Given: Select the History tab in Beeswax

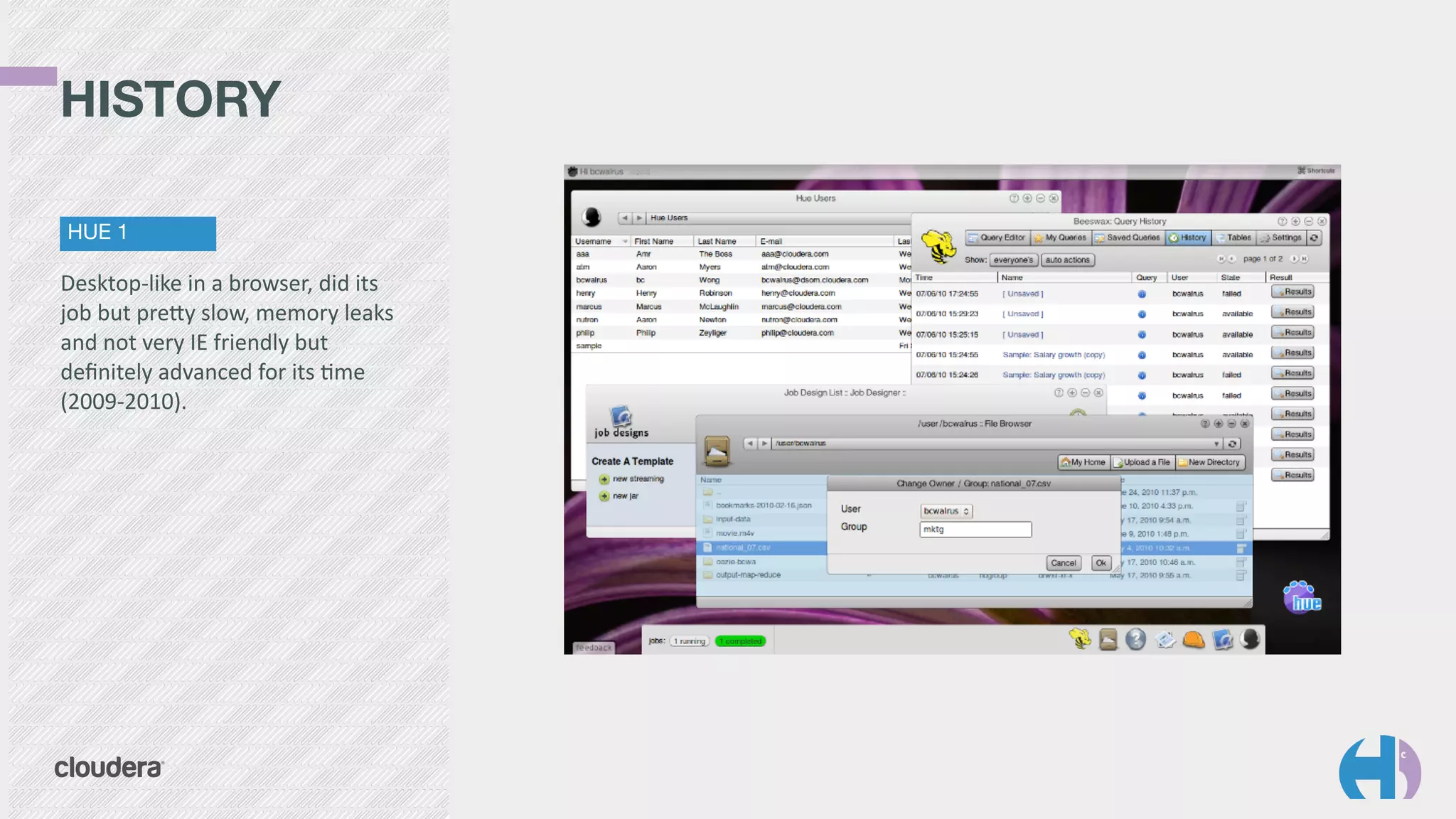Looking at the screenshot, I should (1188, 238).
